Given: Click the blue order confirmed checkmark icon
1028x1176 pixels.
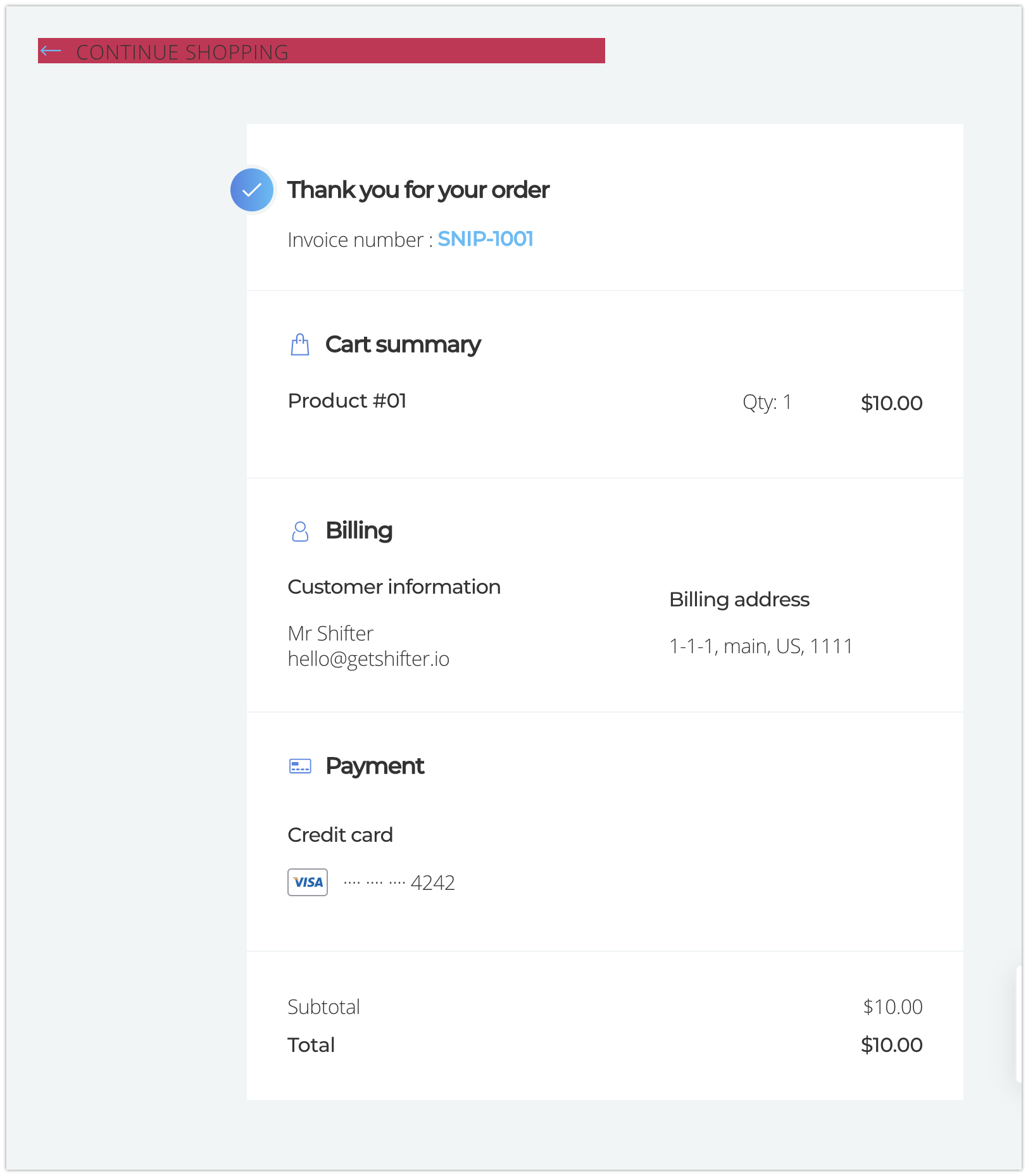Looking at the screenshot, I should click(252, 190).
